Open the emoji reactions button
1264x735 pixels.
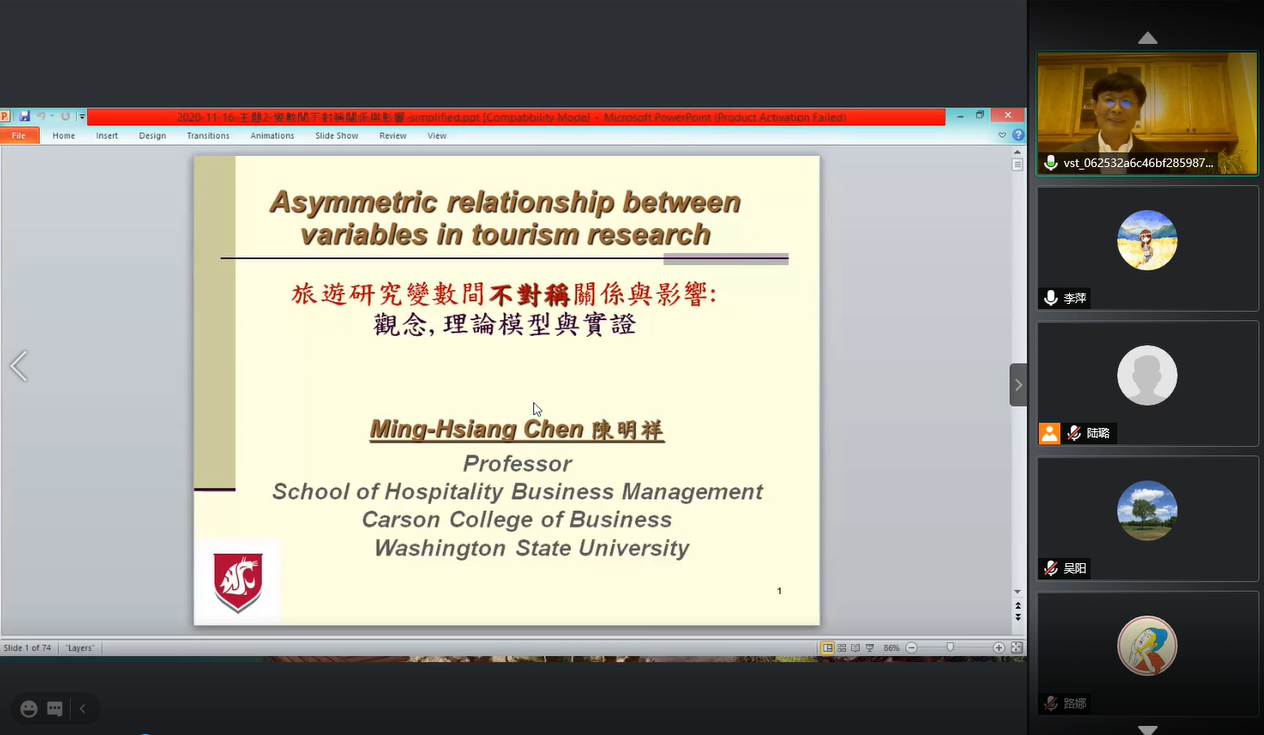tap(29, 709)
